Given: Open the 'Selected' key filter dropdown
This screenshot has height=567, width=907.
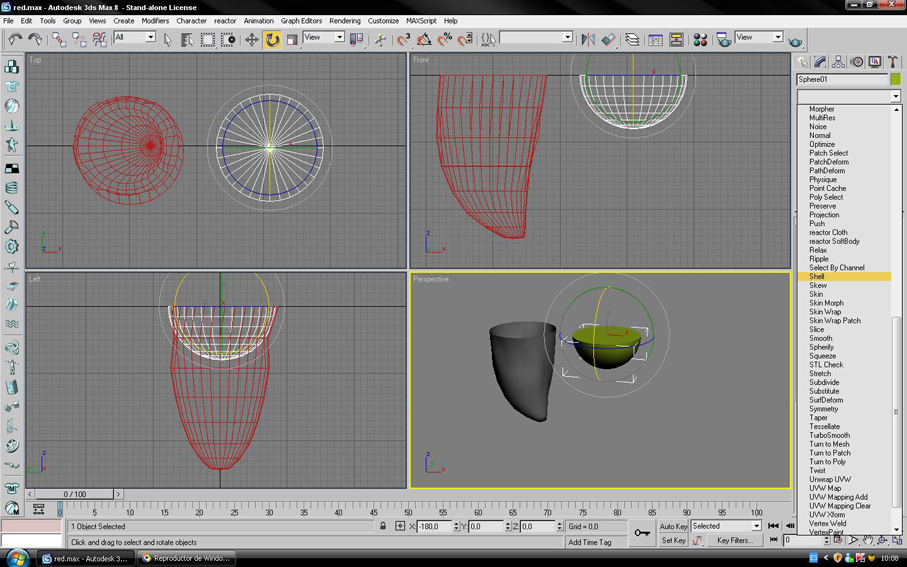Looking at the screenshot, I should pyautogui.click(x=726, y=526).
